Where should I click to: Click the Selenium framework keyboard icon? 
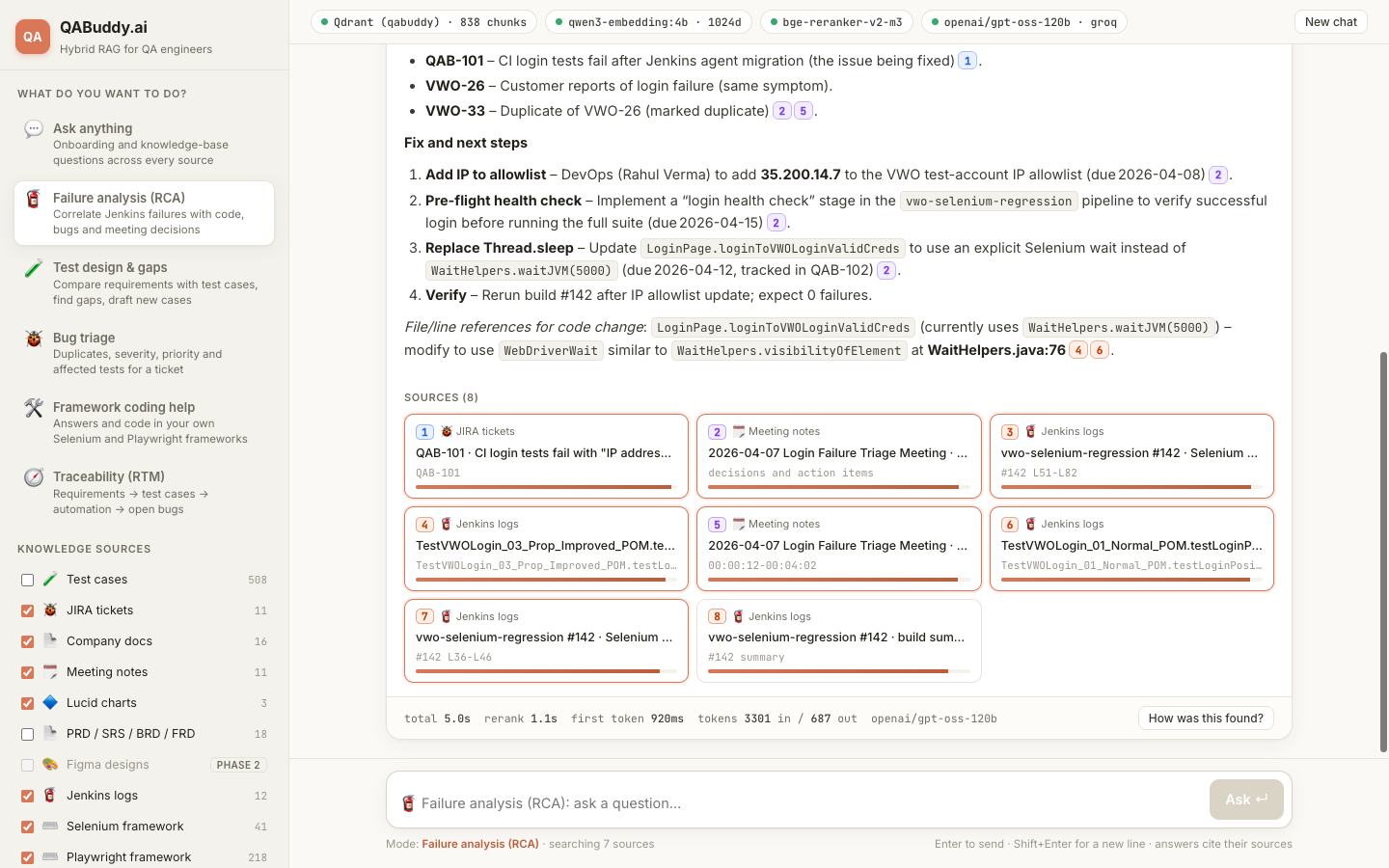pyautogui.click(x=50, y=827)
